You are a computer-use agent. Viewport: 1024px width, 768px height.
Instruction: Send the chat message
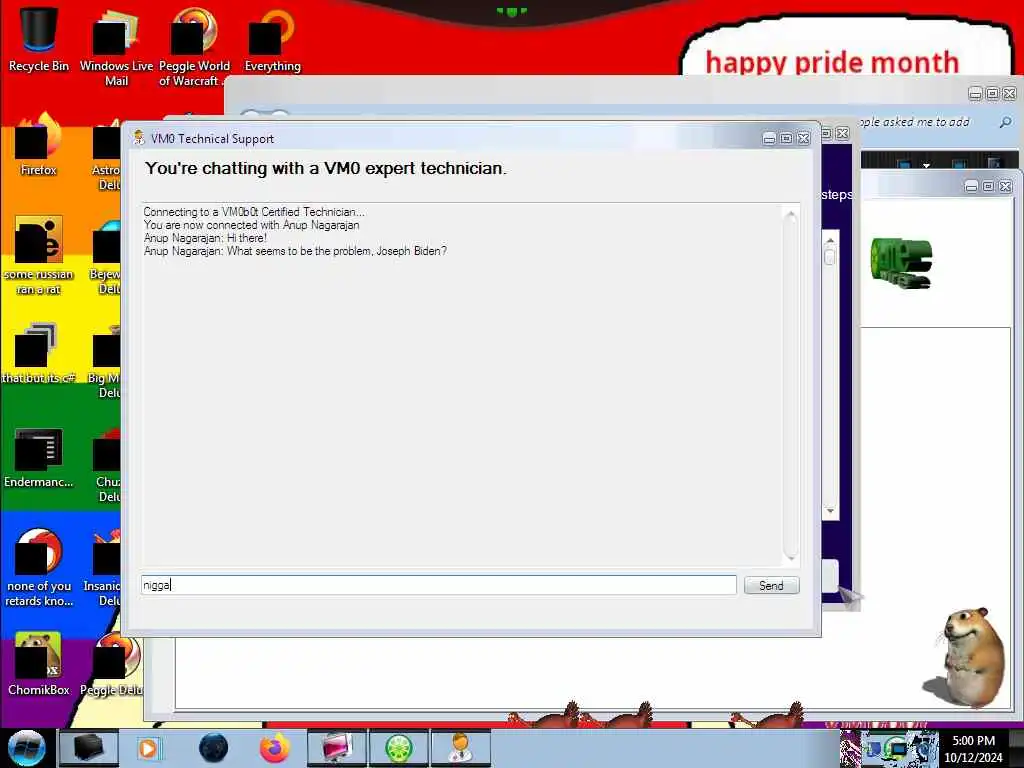pyautogui.click(x=771, y=585)
